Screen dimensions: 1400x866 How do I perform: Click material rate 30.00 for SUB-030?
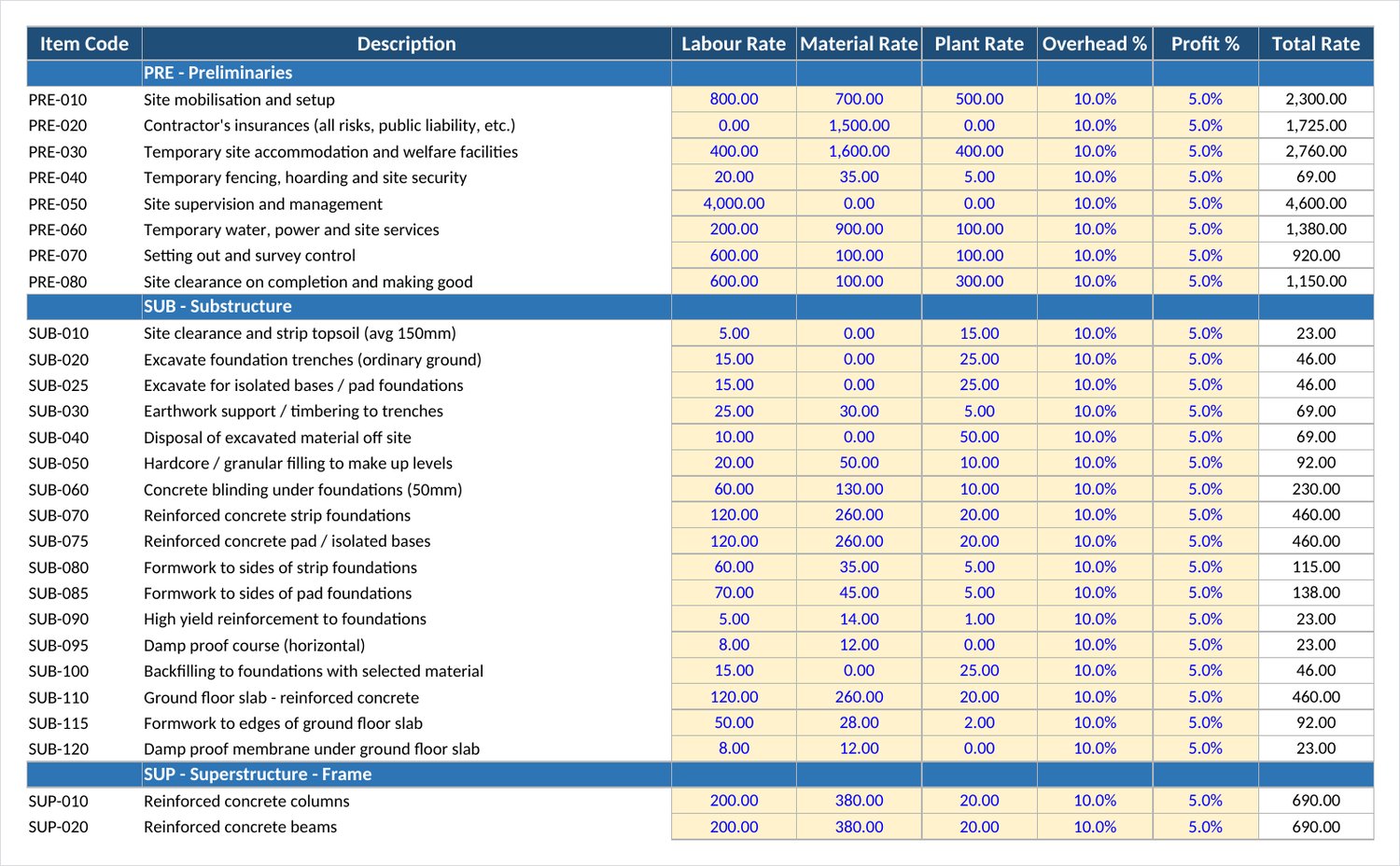coord(859,411)
